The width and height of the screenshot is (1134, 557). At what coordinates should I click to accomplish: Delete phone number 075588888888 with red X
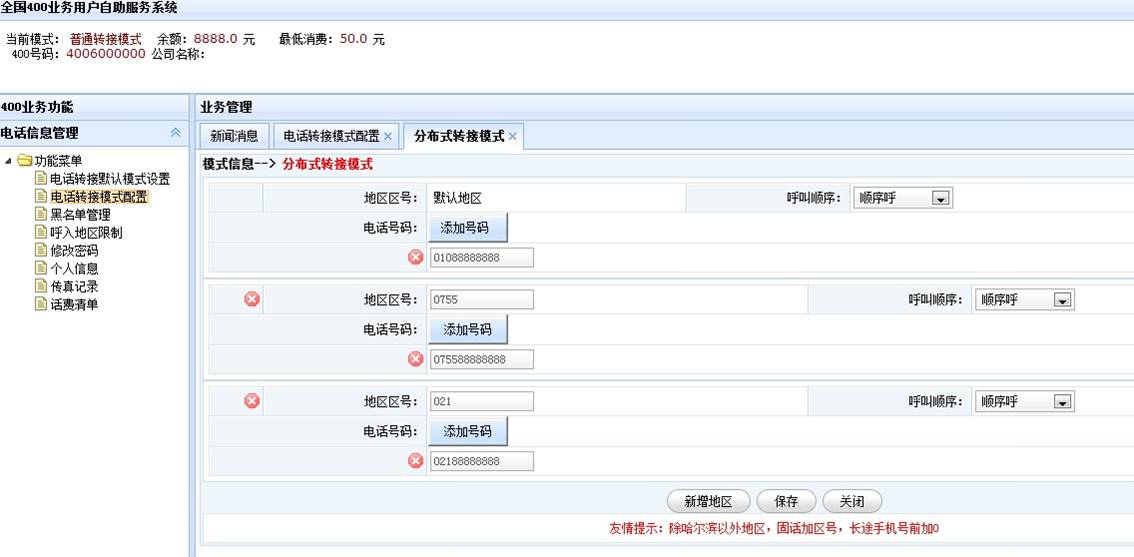click(416, 359)
